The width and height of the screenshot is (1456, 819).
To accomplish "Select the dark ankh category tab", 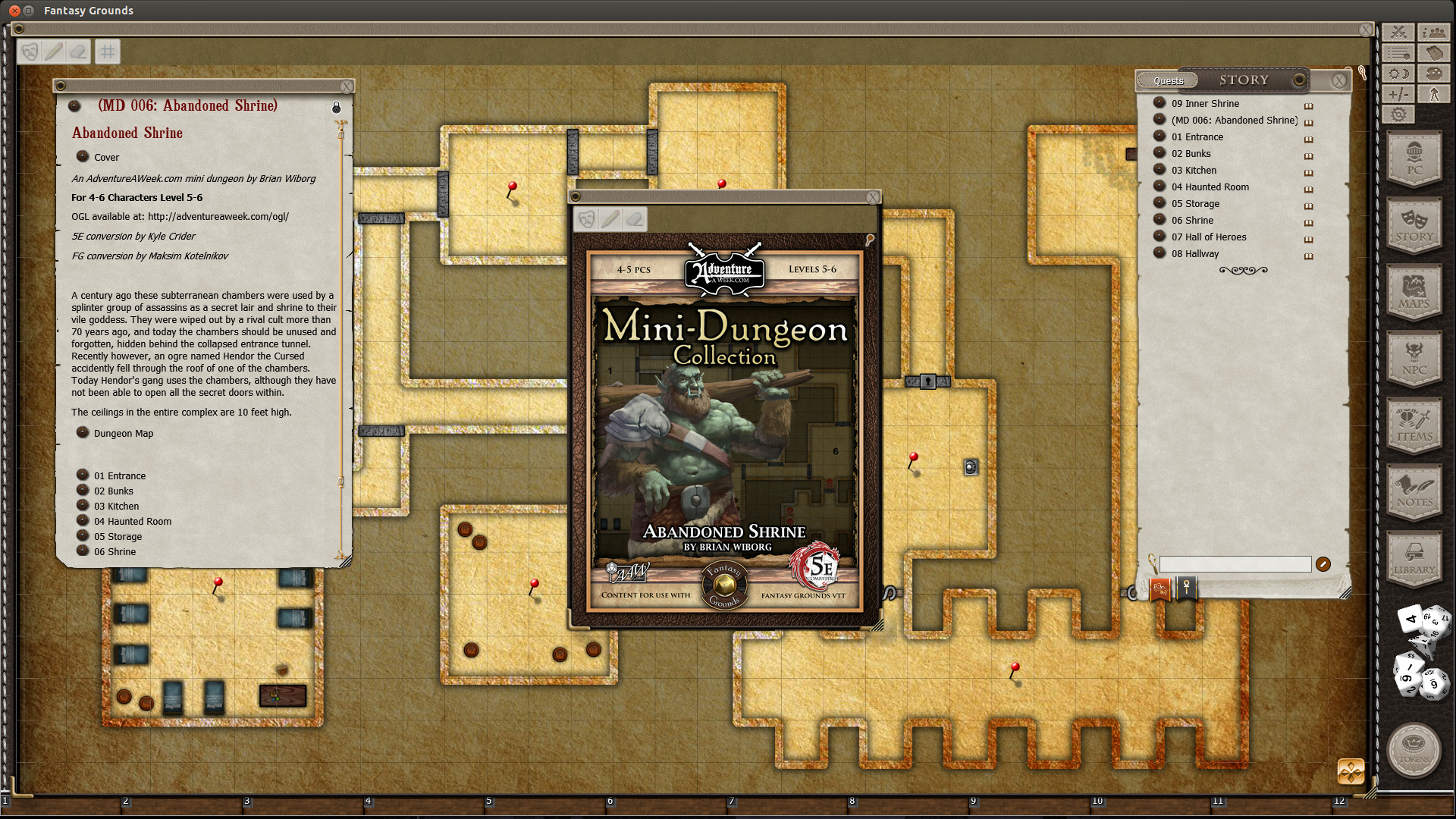I will pyautogui.click(x=1186, y=588).
